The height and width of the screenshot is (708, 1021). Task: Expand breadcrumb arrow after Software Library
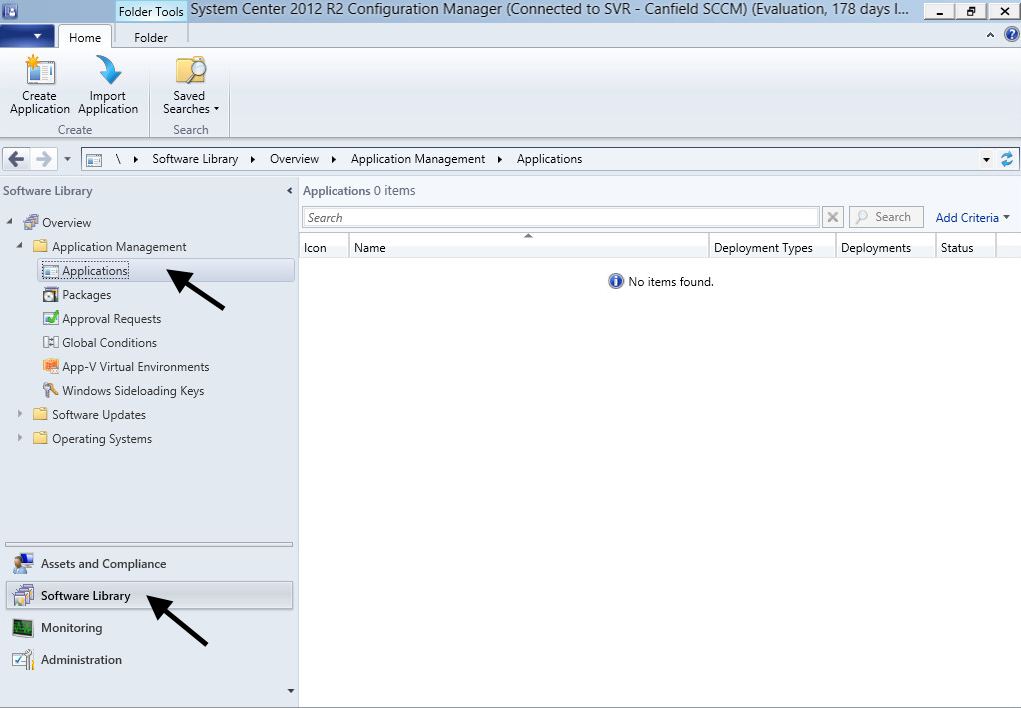pos(253,160)
